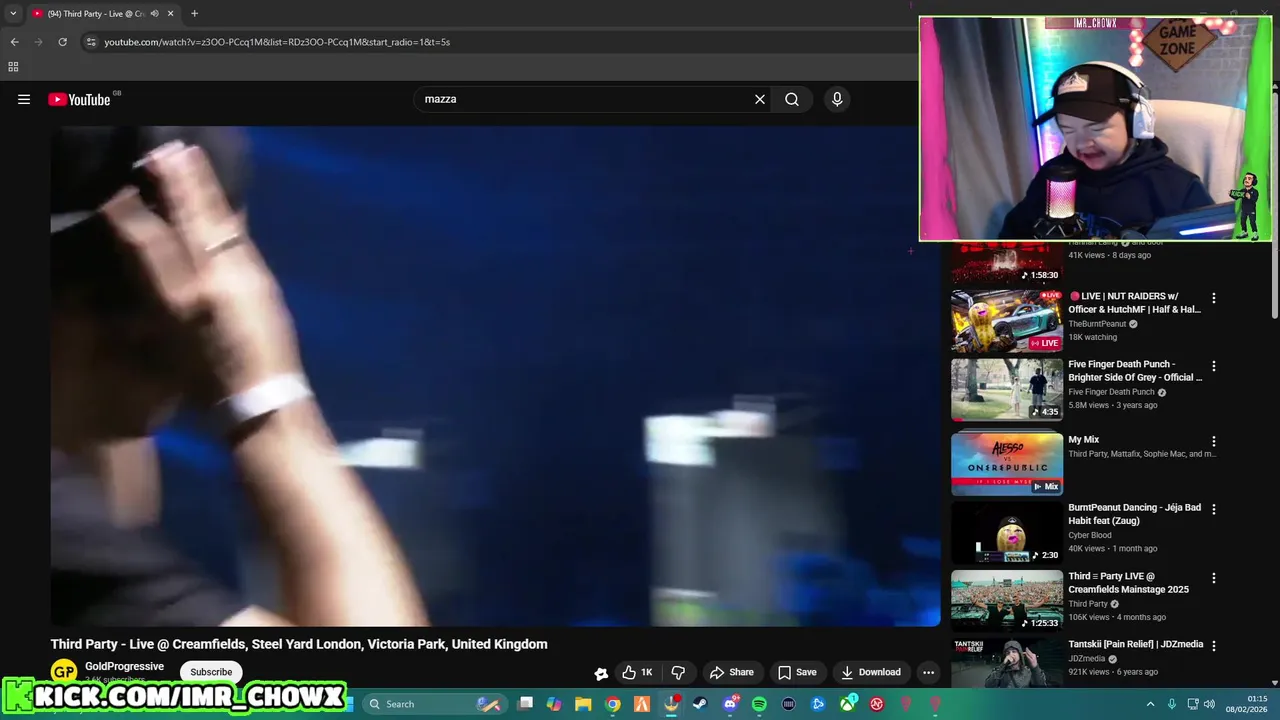Open options for Tantskii Pain Relief video
The width and height of the screenshot is (1280, 720).
click(x=1214, y=646)
